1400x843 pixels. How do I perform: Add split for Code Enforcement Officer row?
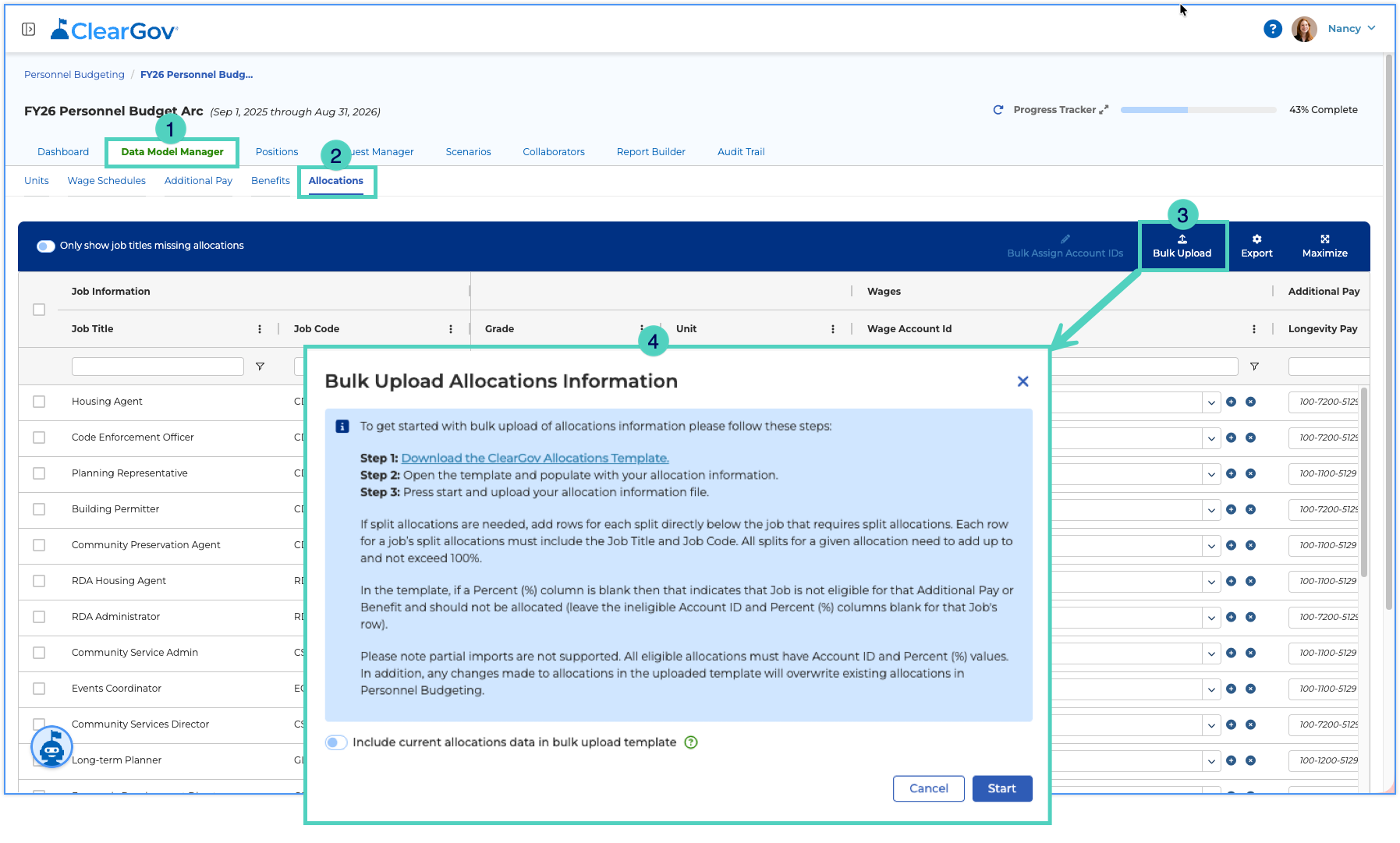1231,437
